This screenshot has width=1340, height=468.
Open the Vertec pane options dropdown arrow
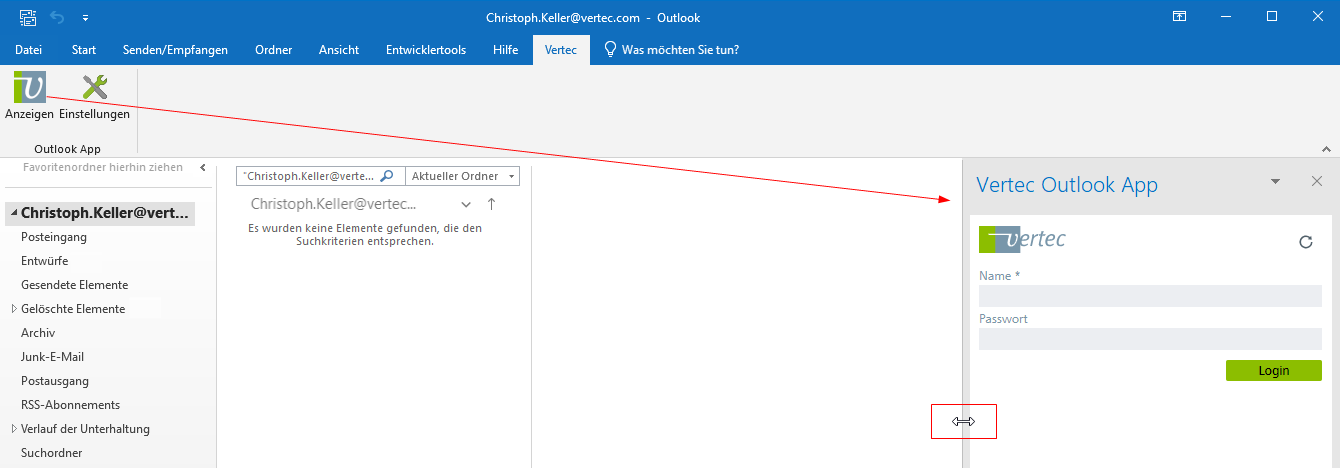[1275, 181]
